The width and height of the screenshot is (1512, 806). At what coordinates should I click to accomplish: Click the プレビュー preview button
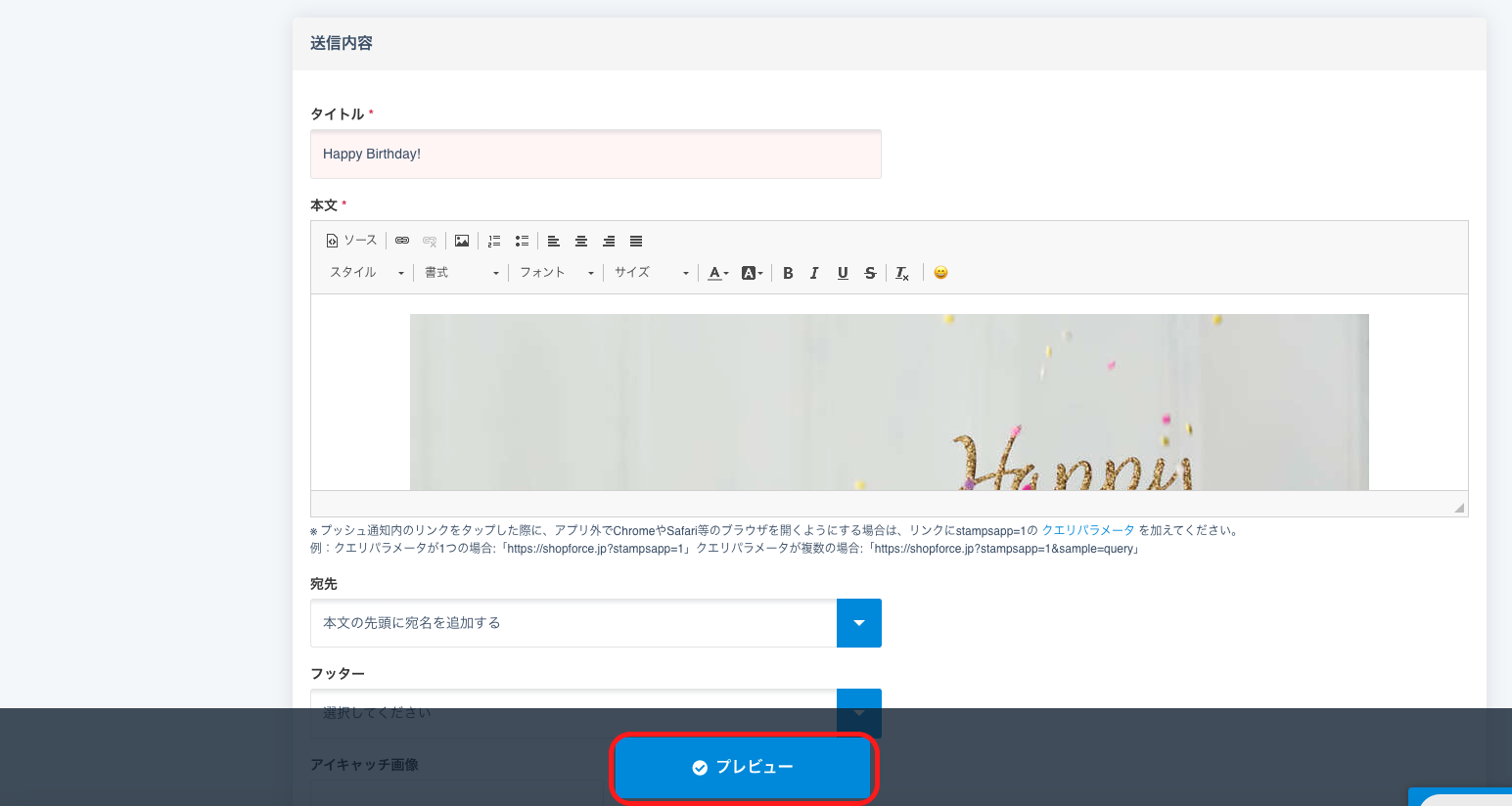click(x=743, y=767)
